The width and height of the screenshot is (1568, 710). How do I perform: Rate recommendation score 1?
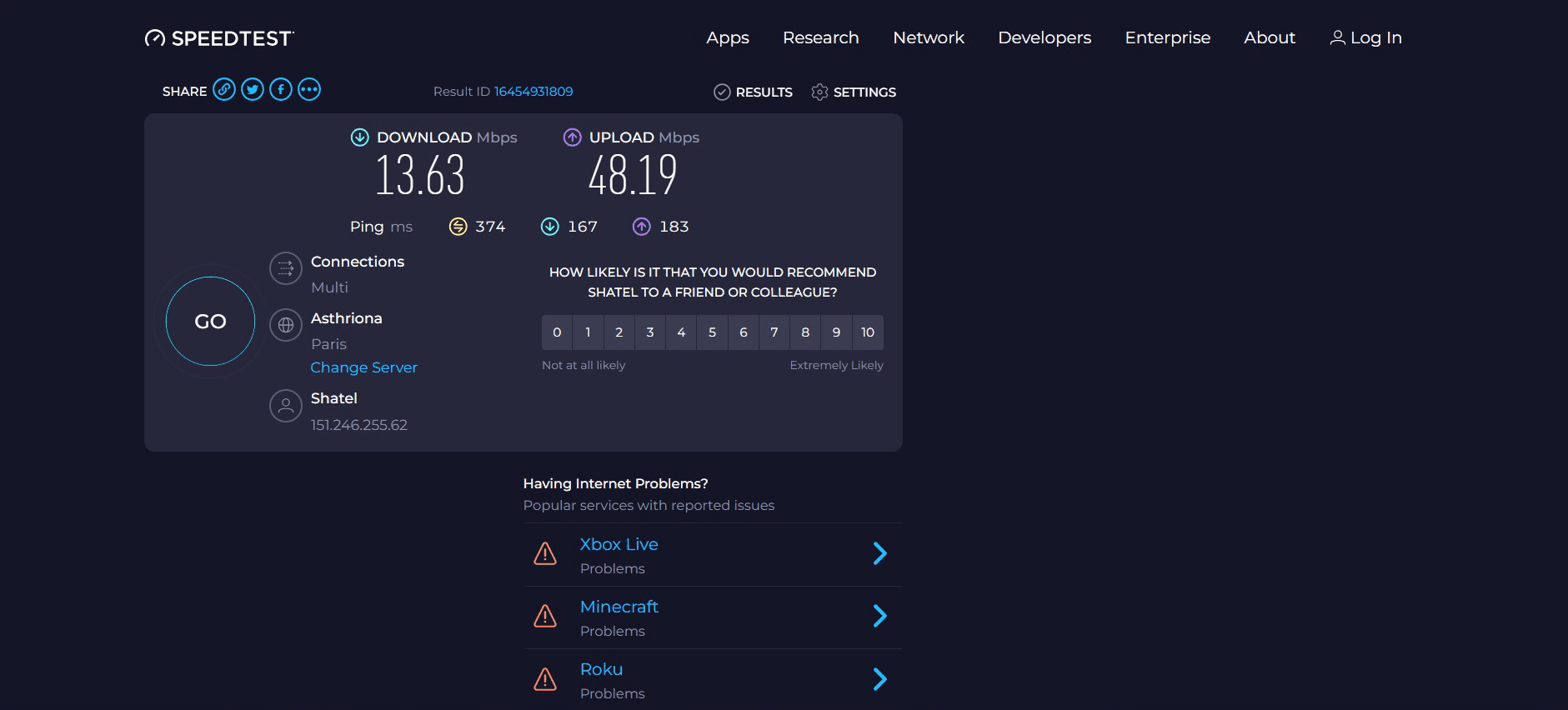(588, 332)
